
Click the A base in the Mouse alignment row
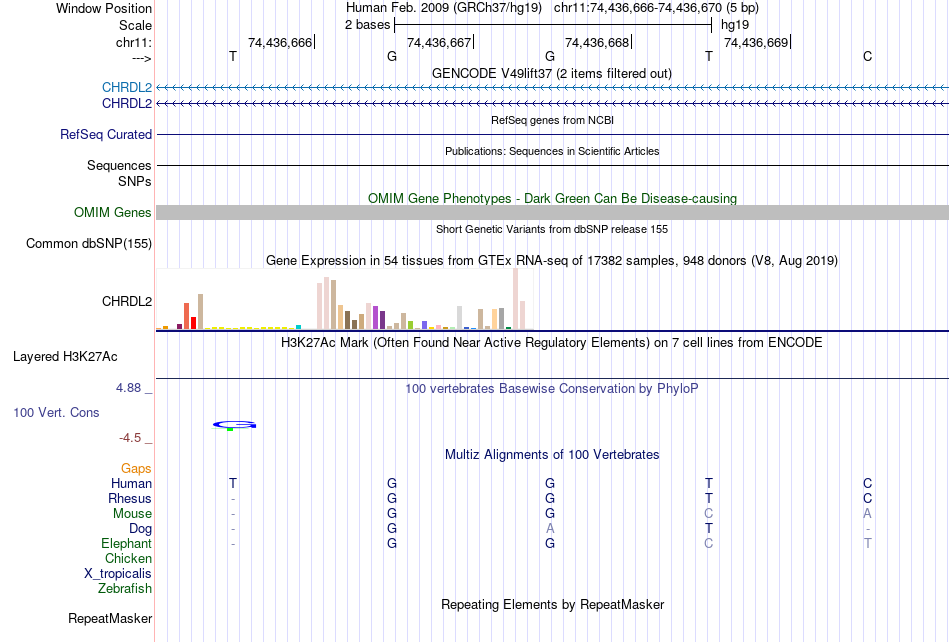(x=868, y=514)
